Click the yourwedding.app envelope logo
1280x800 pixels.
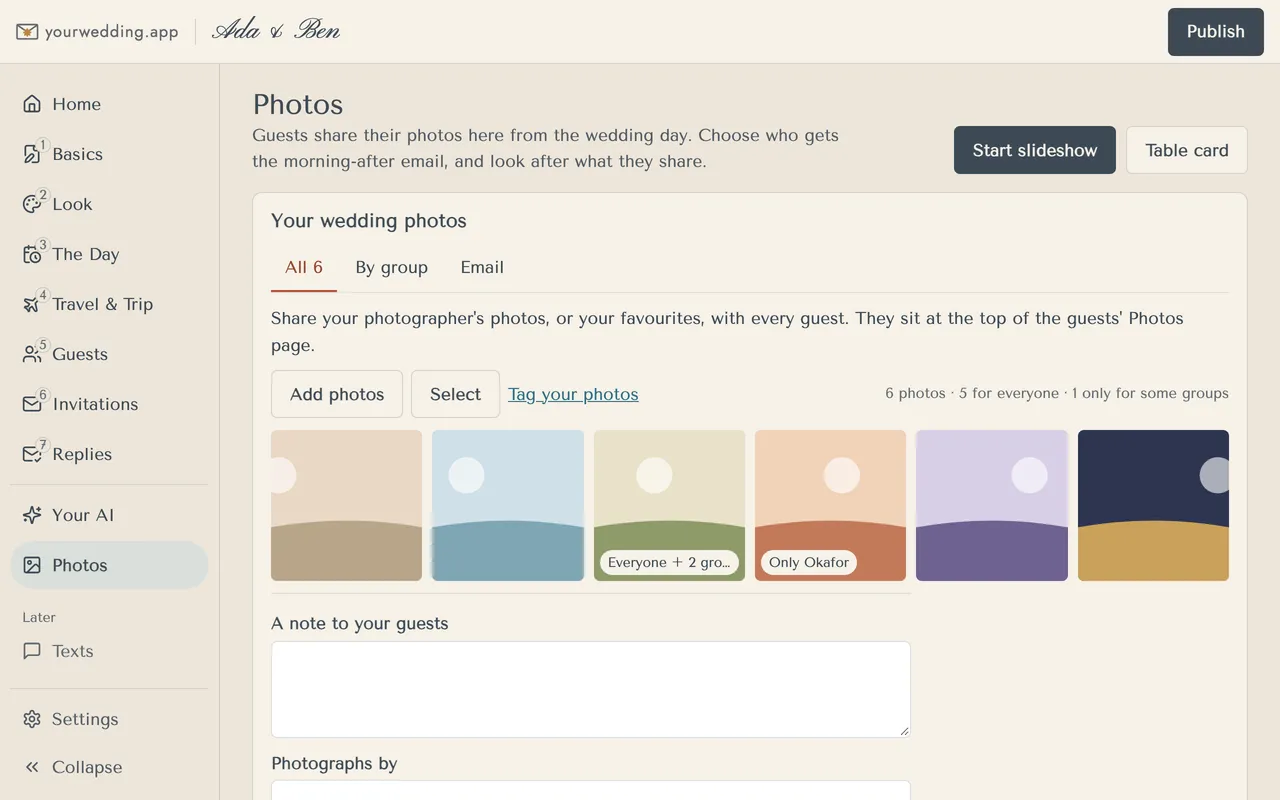pos(27,32)
